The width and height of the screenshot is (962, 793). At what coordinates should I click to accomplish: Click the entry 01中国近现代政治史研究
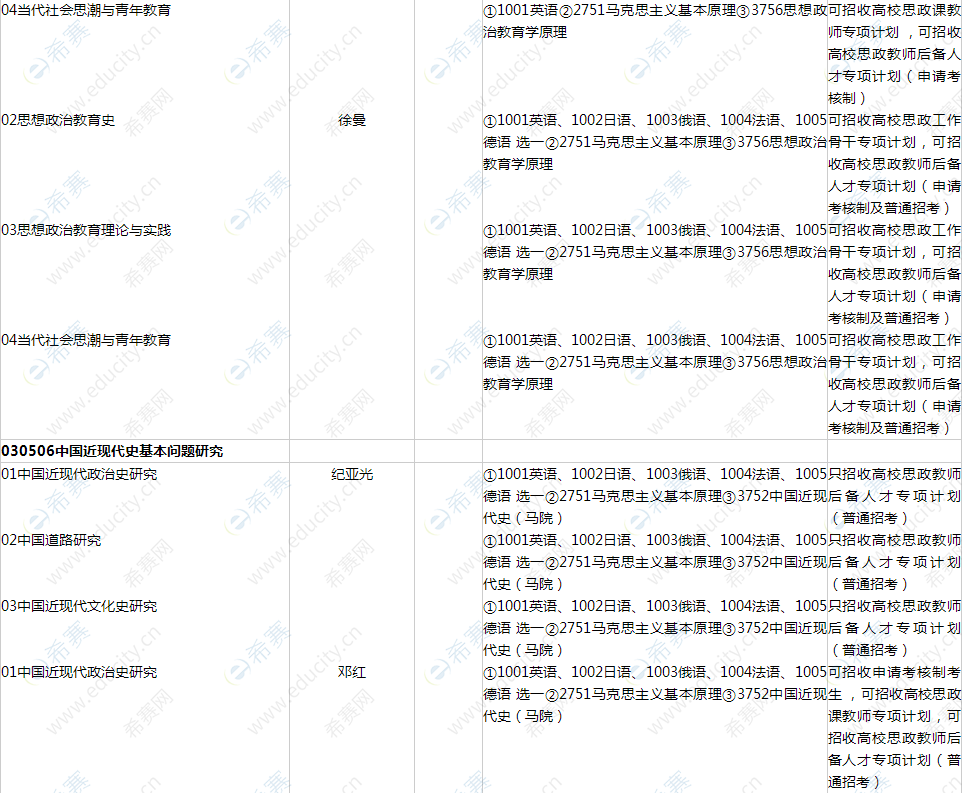click(x=80, y=475)
